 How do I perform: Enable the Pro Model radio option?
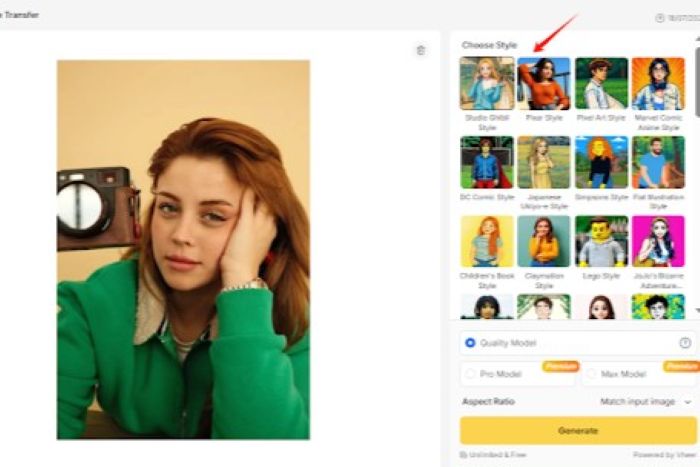click(470, 374)
